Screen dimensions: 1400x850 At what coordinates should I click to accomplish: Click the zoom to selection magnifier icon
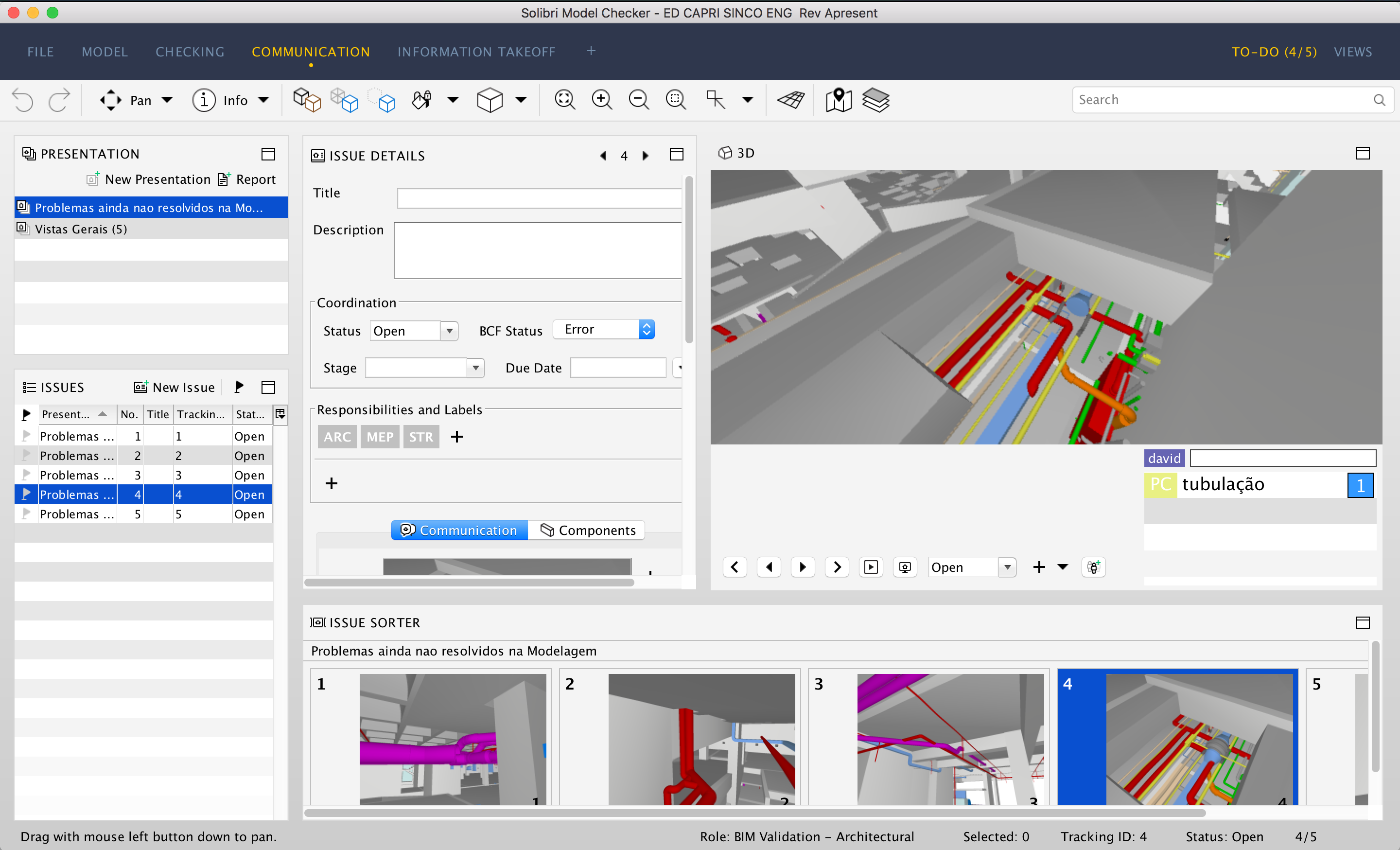676,100
